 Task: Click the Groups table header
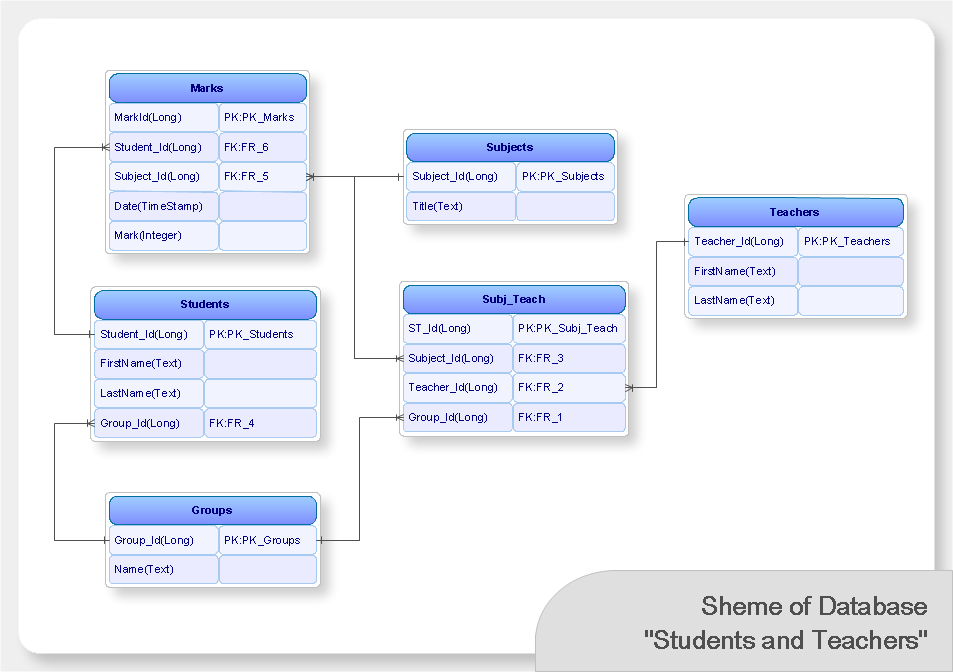click(213, 510)
